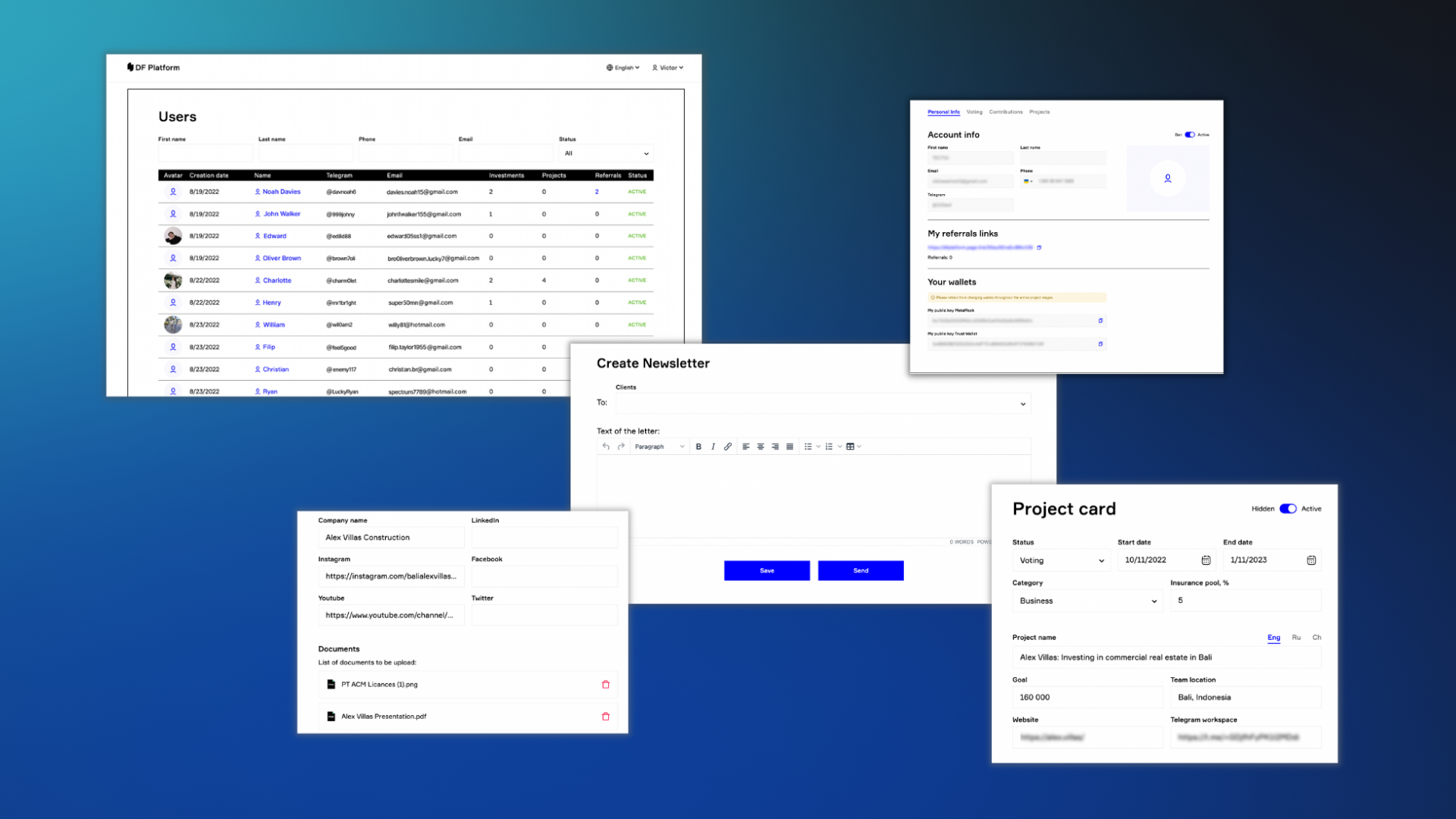Image resolution: width=1456 pixels, height=819 pixels.
Task: Toggle bold formatting in the editor
Action: coord(698,446)
